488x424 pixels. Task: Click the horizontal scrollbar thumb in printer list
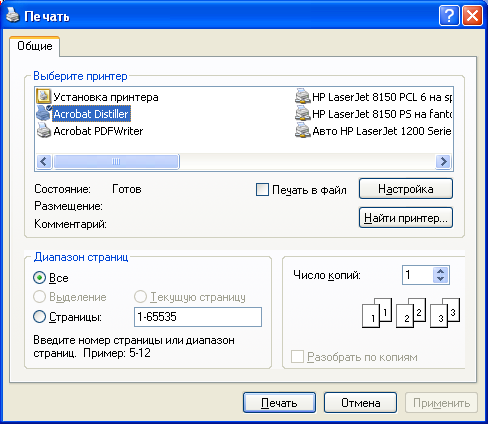(x=116, y=162)
